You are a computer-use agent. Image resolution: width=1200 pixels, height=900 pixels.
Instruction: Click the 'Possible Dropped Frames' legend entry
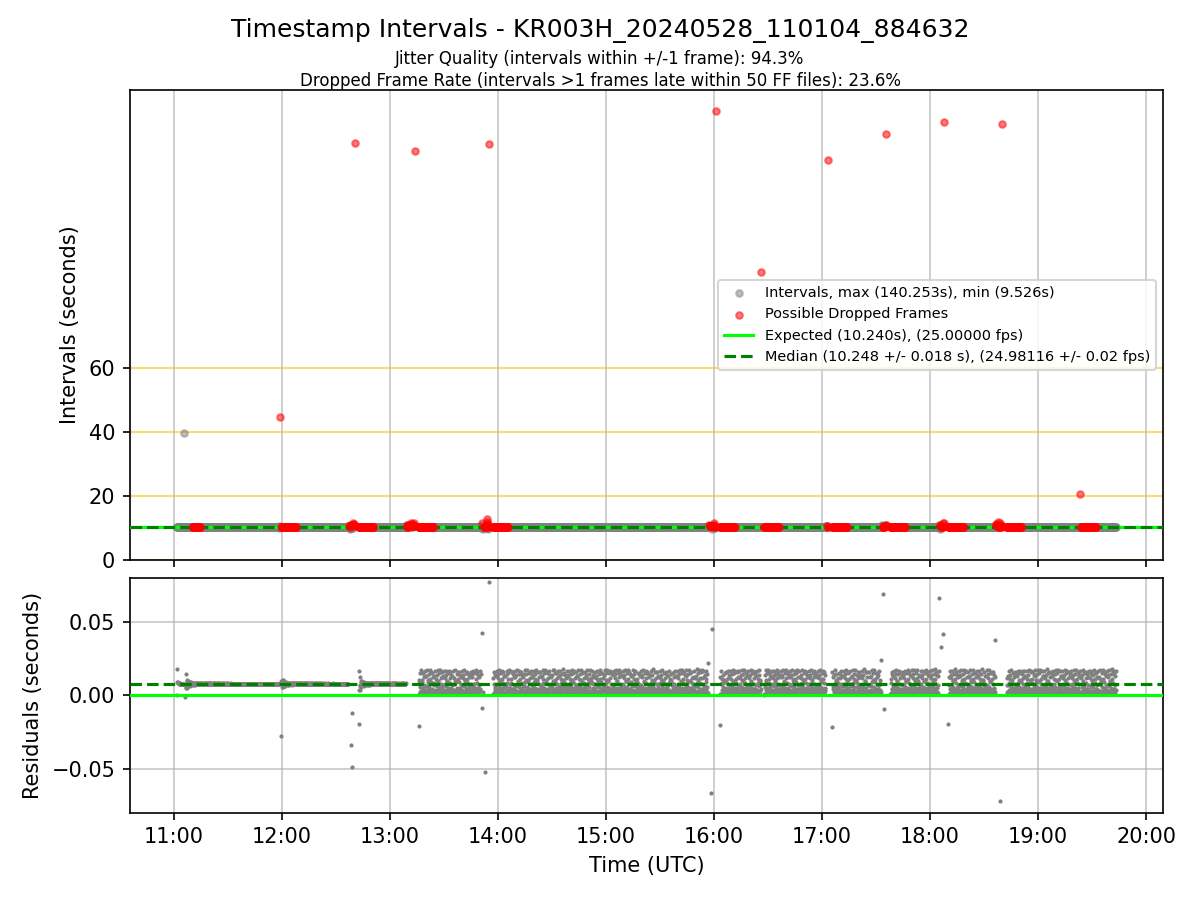pos(856,314)
